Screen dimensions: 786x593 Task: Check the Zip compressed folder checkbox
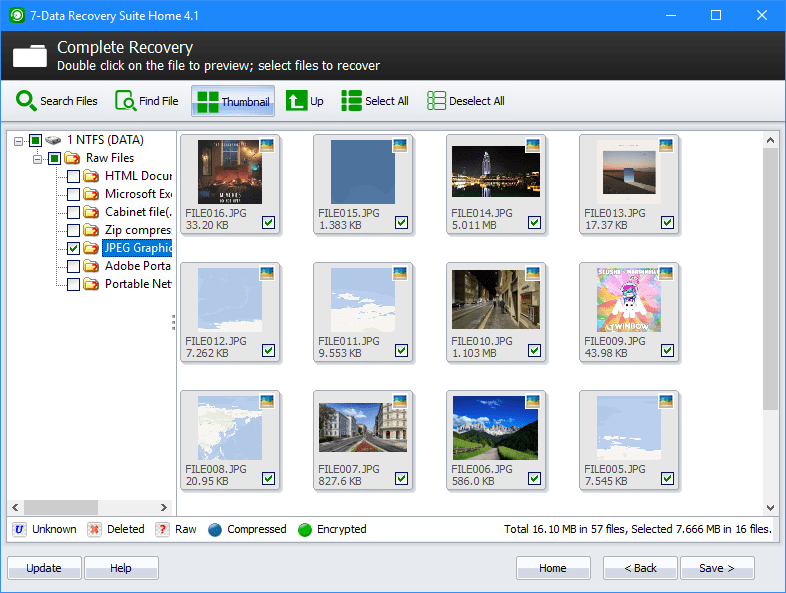click(73, 230)
